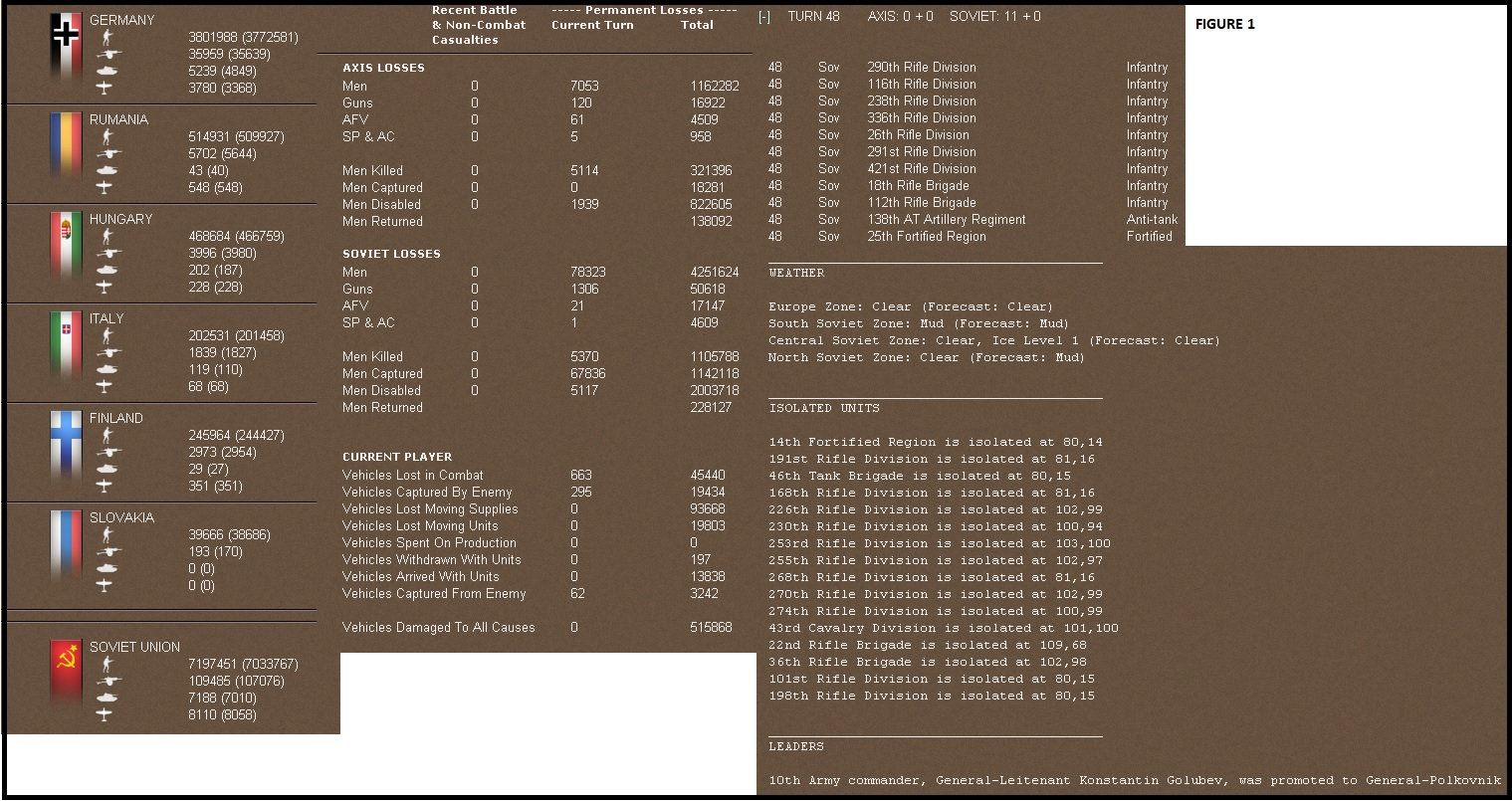
Task: Click the SOVIET LOSSES section heading
Action: 391,254
